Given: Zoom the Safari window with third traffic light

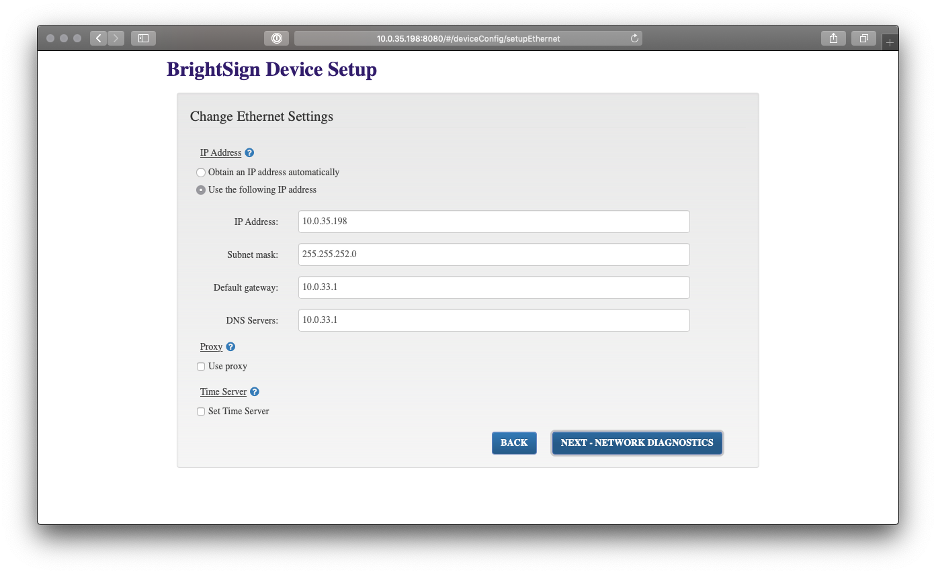Looking at the screenshot, I should (77, 38).
